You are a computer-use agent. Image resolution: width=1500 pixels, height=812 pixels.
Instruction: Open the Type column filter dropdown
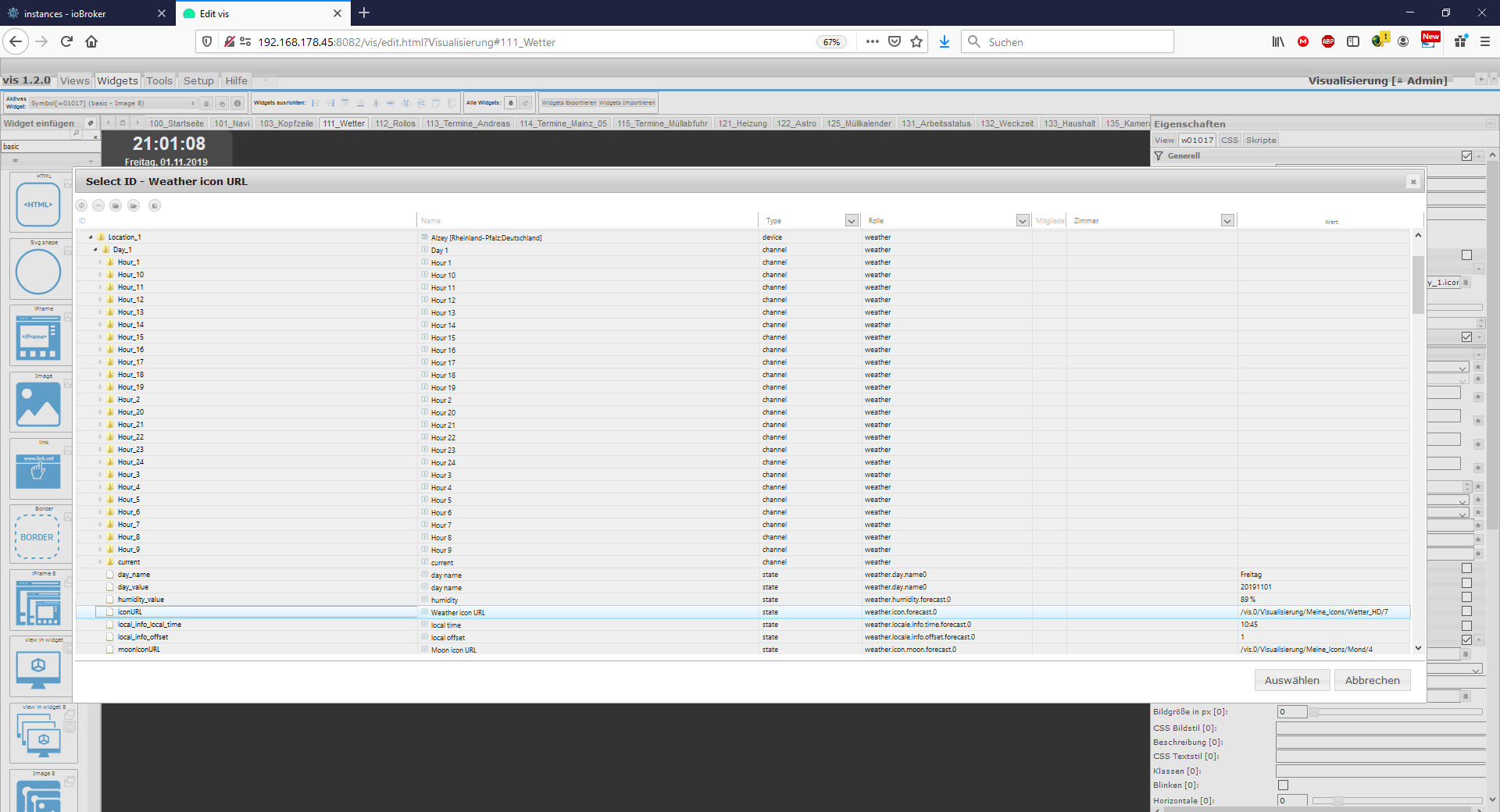click(x=852, y=221)
